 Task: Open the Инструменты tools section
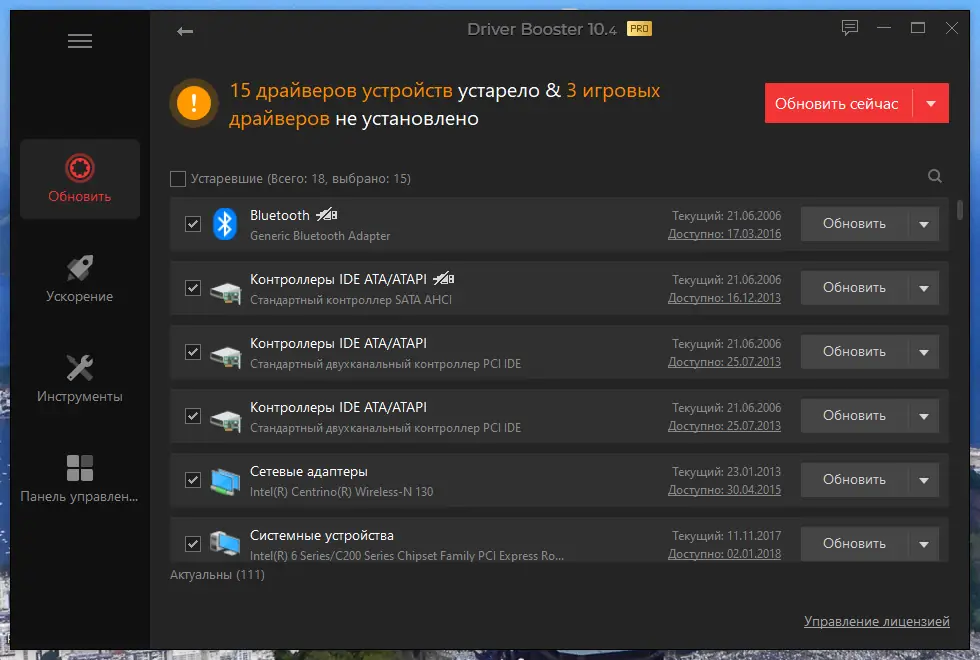click(x=80, y=379)
